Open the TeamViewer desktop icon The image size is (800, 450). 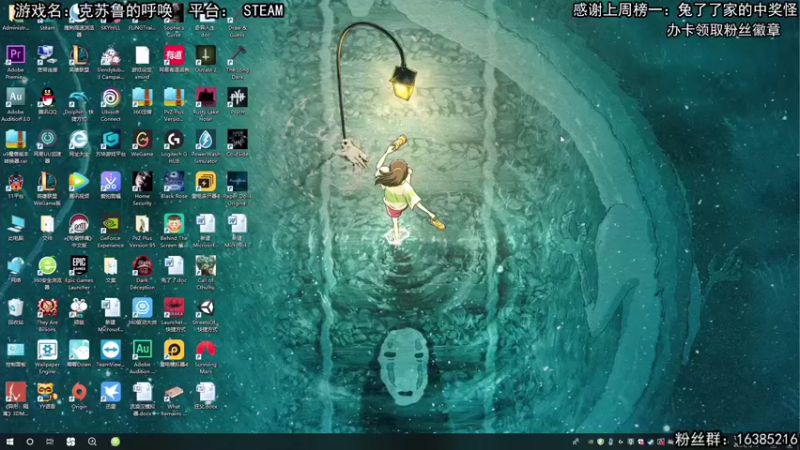[x=110, y=351]
